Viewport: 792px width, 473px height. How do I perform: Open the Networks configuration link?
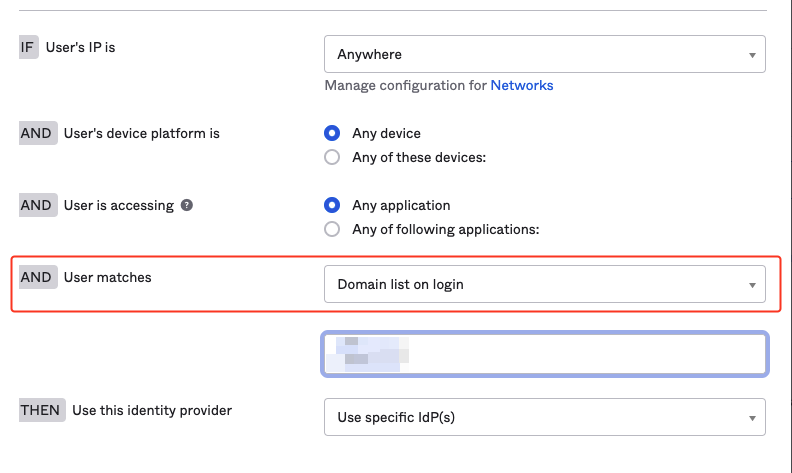tap(521, 86)
